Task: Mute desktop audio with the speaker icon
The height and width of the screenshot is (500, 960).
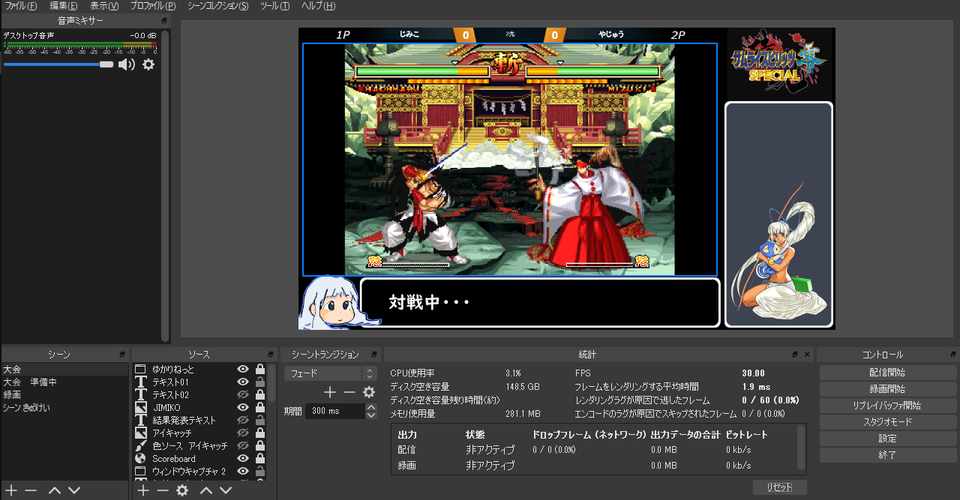Action: click(126, 64)
